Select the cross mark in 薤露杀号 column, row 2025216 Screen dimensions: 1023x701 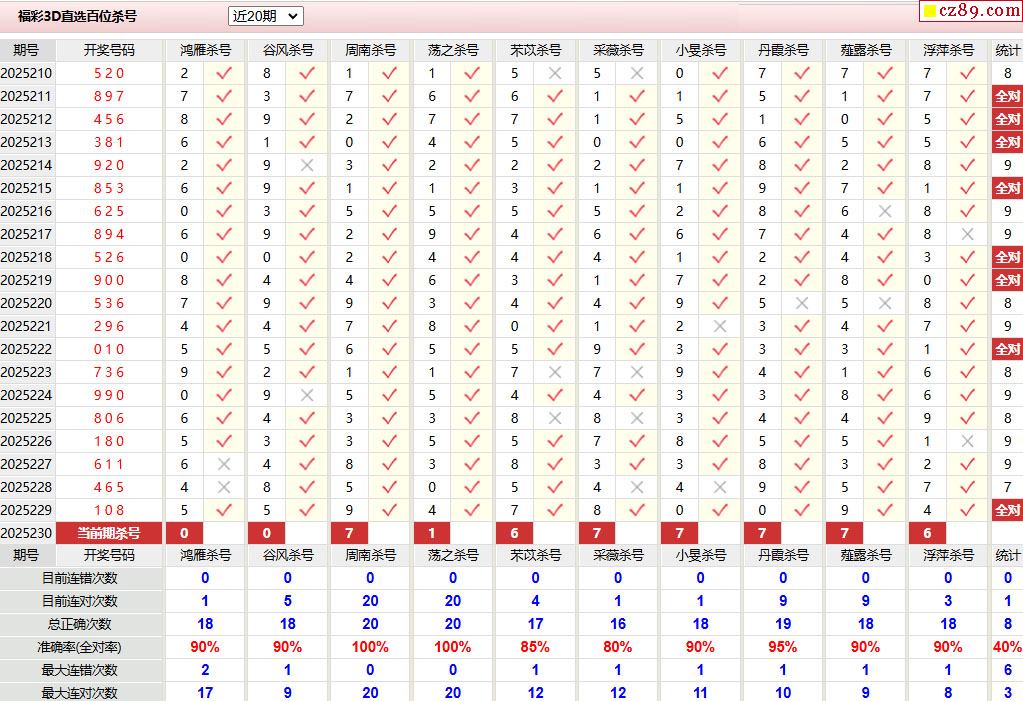885,211
